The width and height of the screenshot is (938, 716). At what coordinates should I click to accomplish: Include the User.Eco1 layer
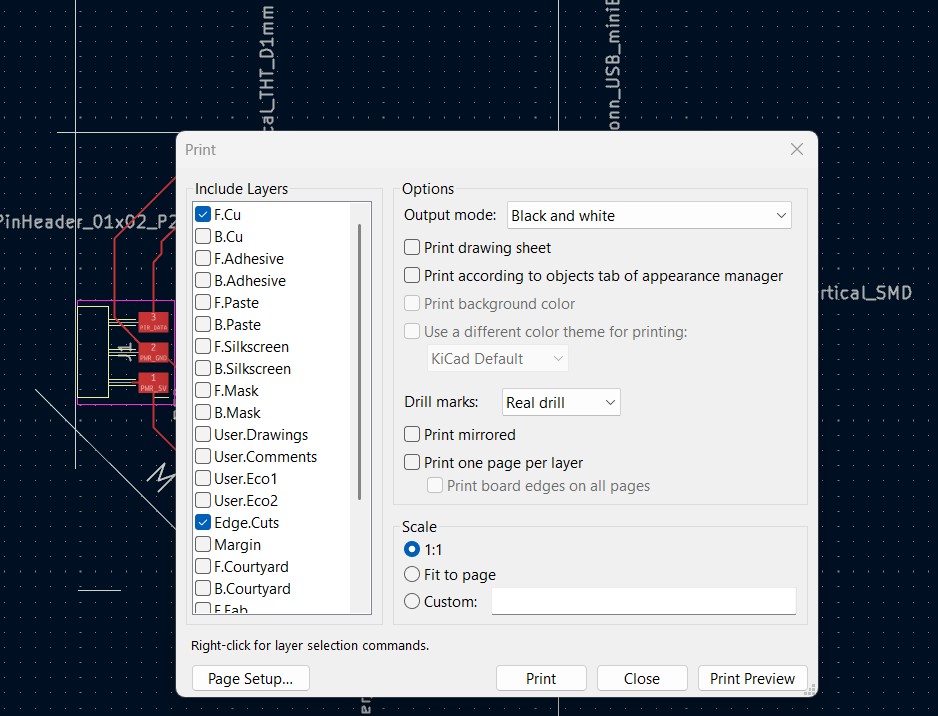click(203, 479)
